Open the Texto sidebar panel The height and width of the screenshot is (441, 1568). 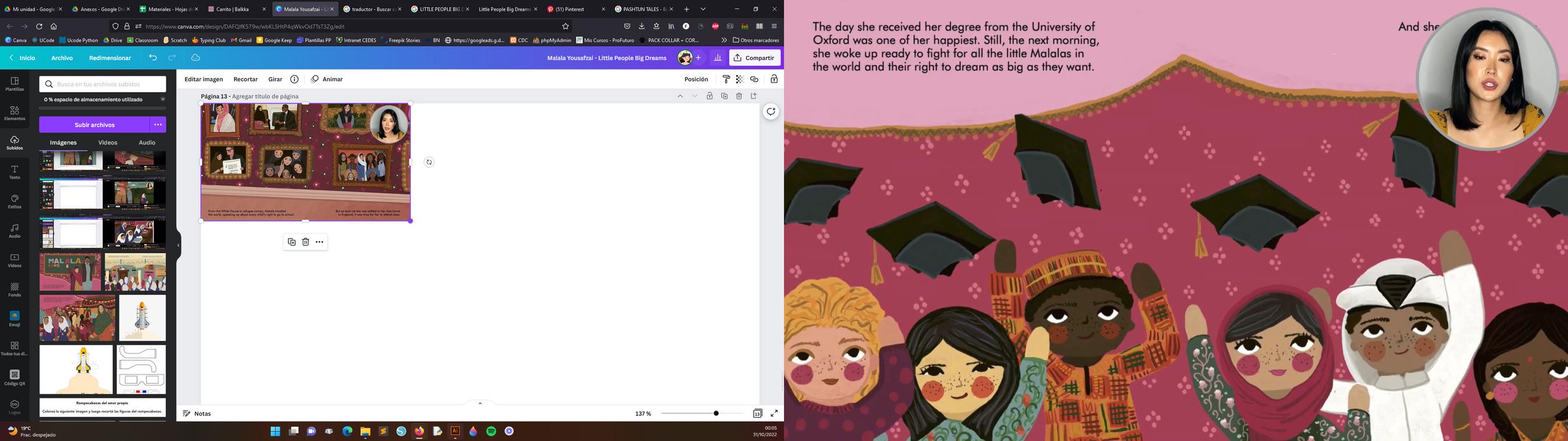coord(15,173)
